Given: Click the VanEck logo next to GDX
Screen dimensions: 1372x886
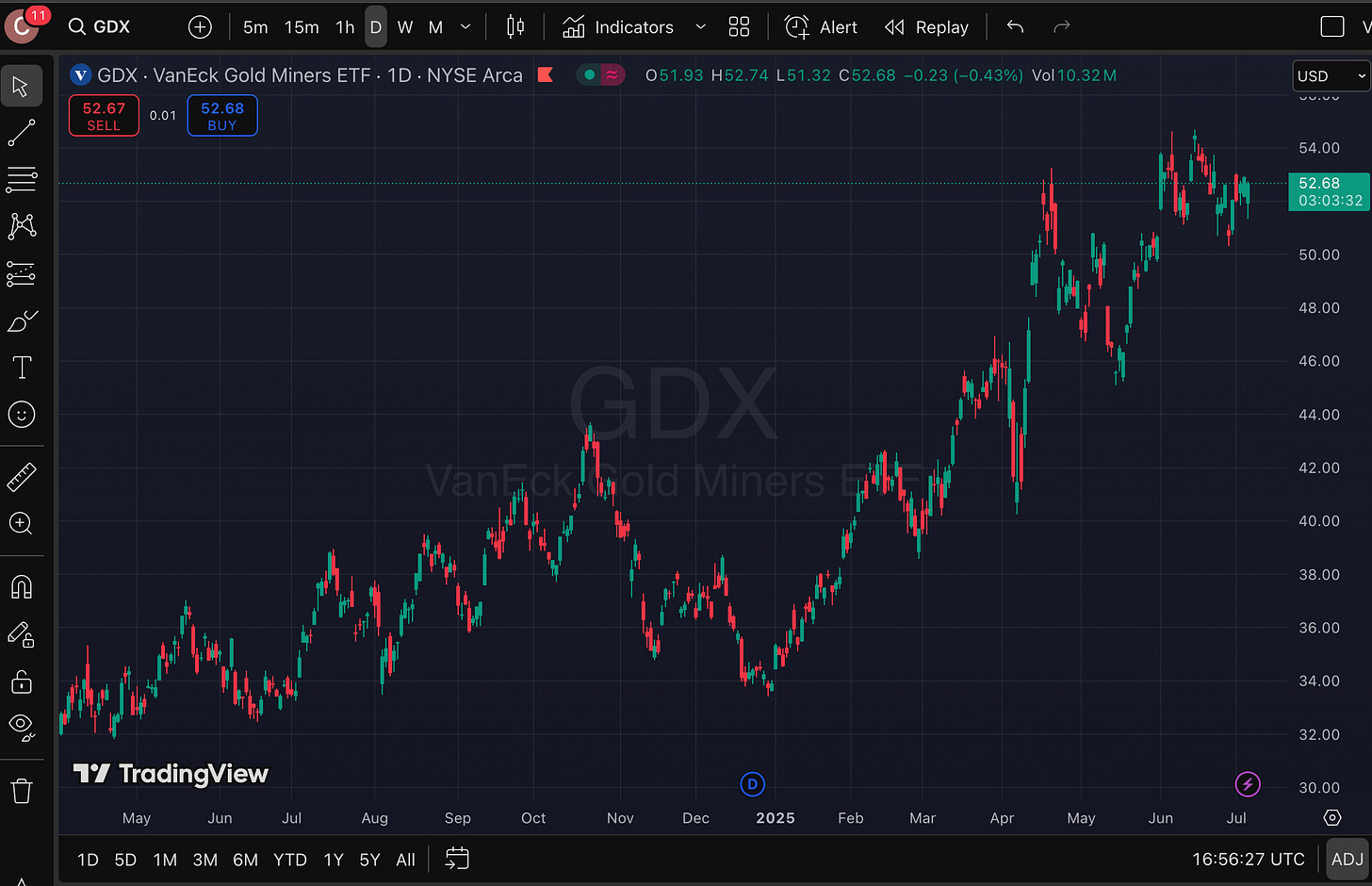Looking at the screenshot, I should pos(81,74).
